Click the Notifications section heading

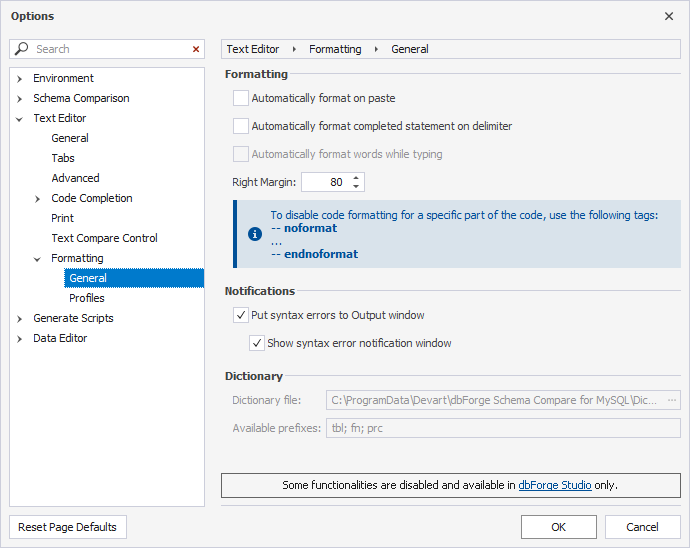pyautogui.click(x=260, y=291)
